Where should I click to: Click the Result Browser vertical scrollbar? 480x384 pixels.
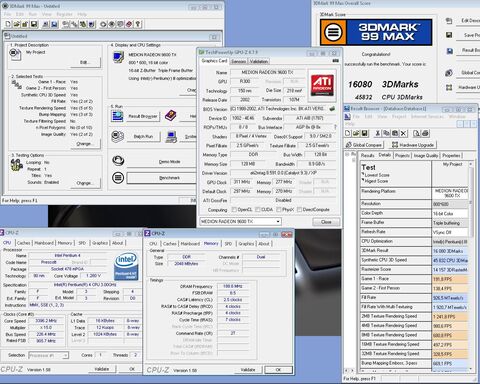[x=471, y=265]
